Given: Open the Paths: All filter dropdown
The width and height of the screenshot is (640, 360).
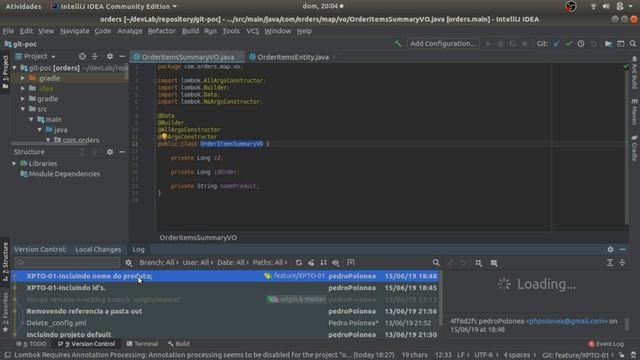Looking at the screenshot, I should click(270, 262).
